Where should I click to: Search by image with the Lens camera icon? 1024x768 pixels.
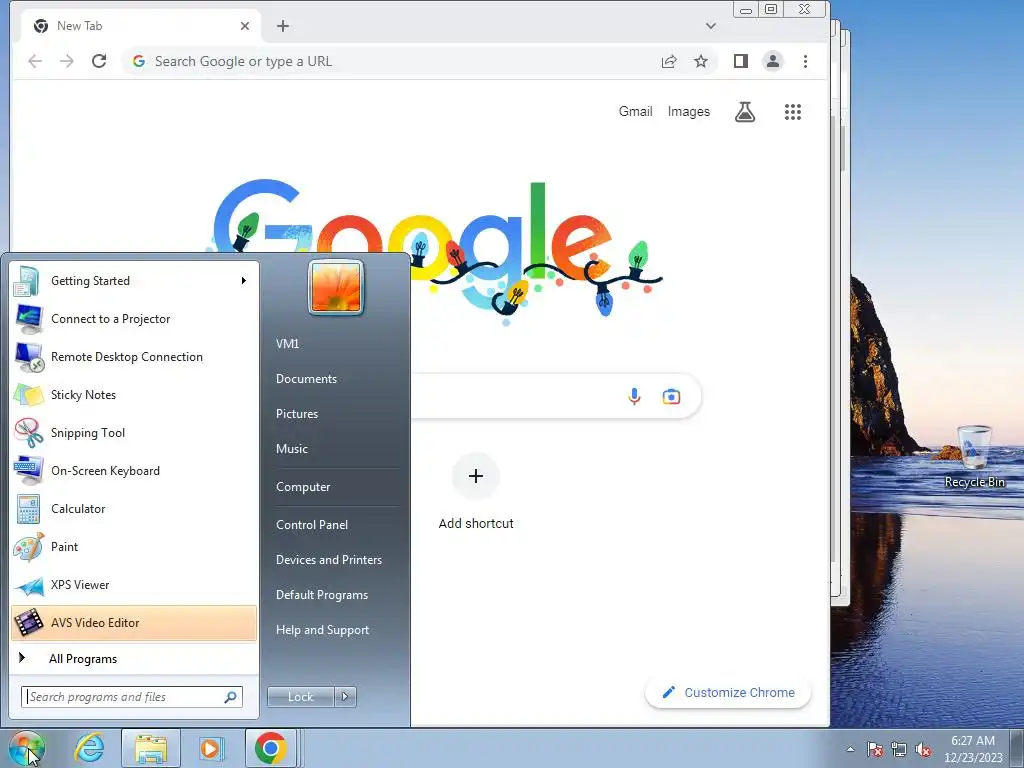[x=671, y=396]
